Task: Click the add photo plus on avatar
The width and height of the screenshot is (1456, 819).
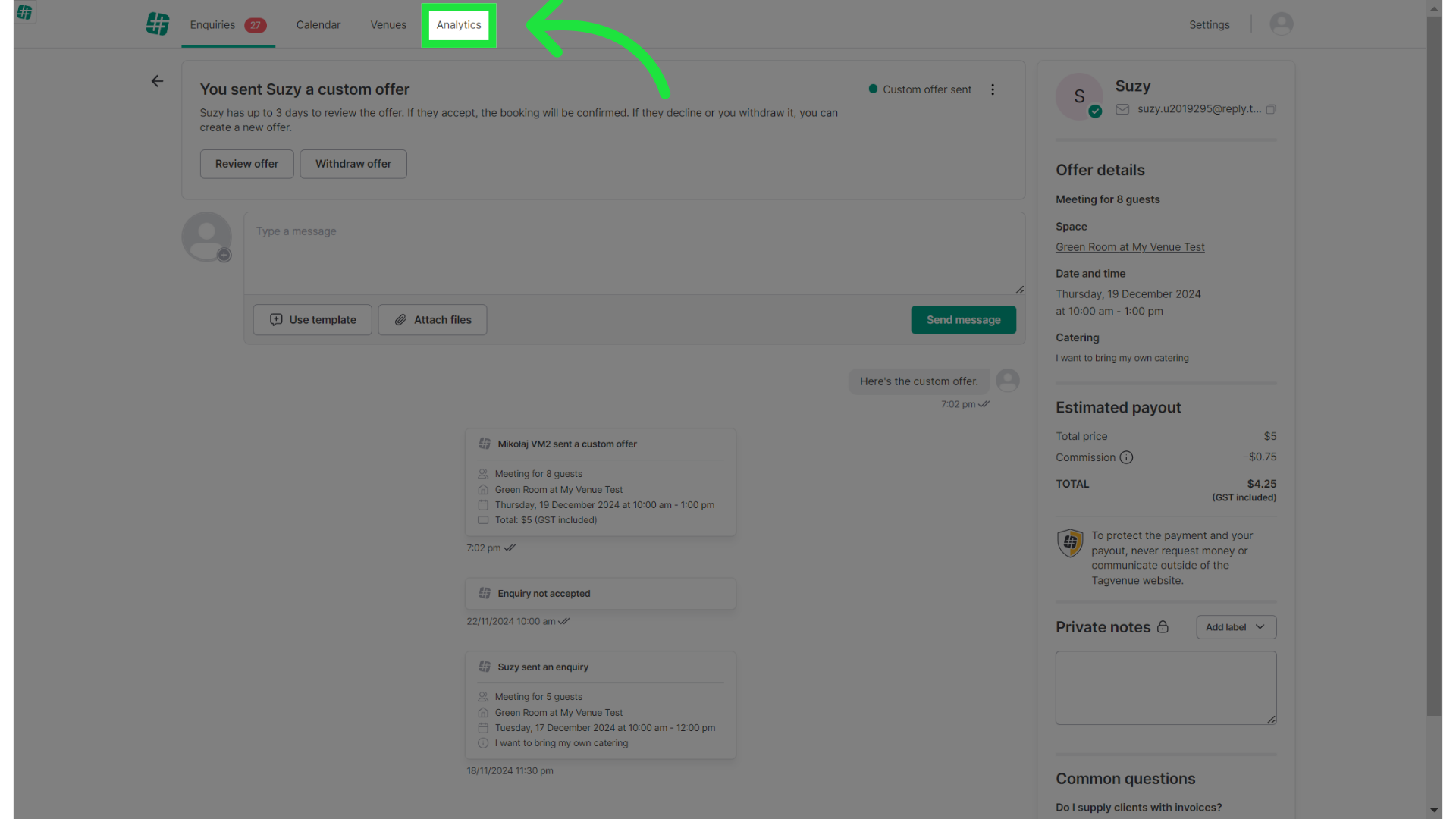Action: 224,256
